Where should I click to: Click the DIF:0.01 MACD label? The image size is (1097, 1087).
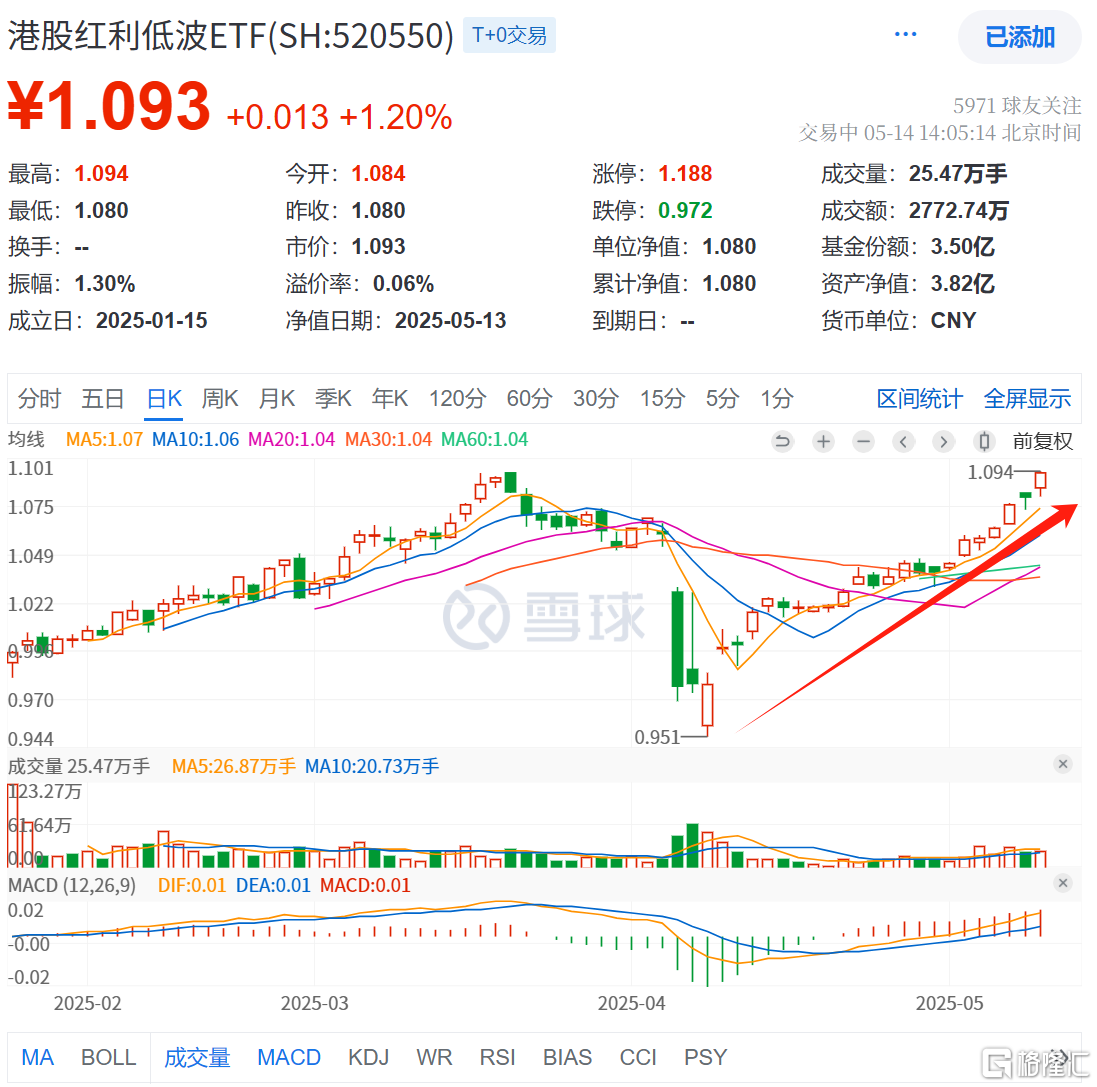[192, 885]
